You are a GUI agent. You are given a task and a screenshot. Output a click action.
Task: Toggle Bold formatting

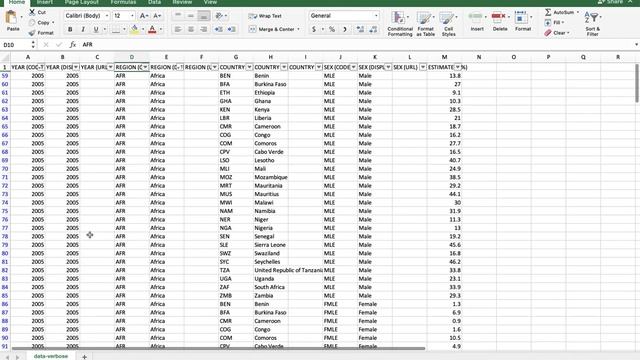(70, 29)
